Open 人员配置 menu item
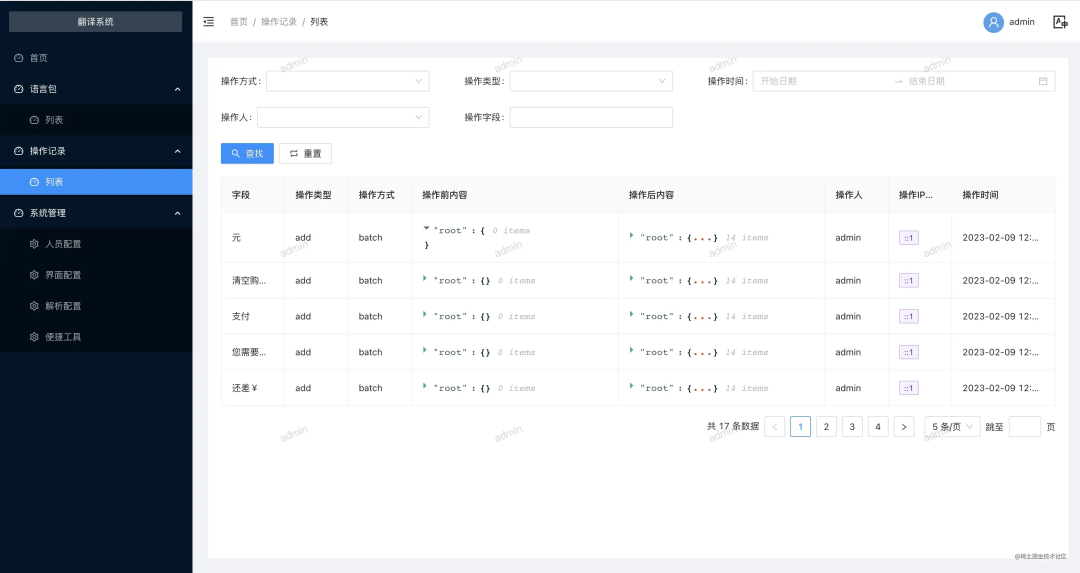This screenshot has height=573, width=1080. (x=96, y=244)
